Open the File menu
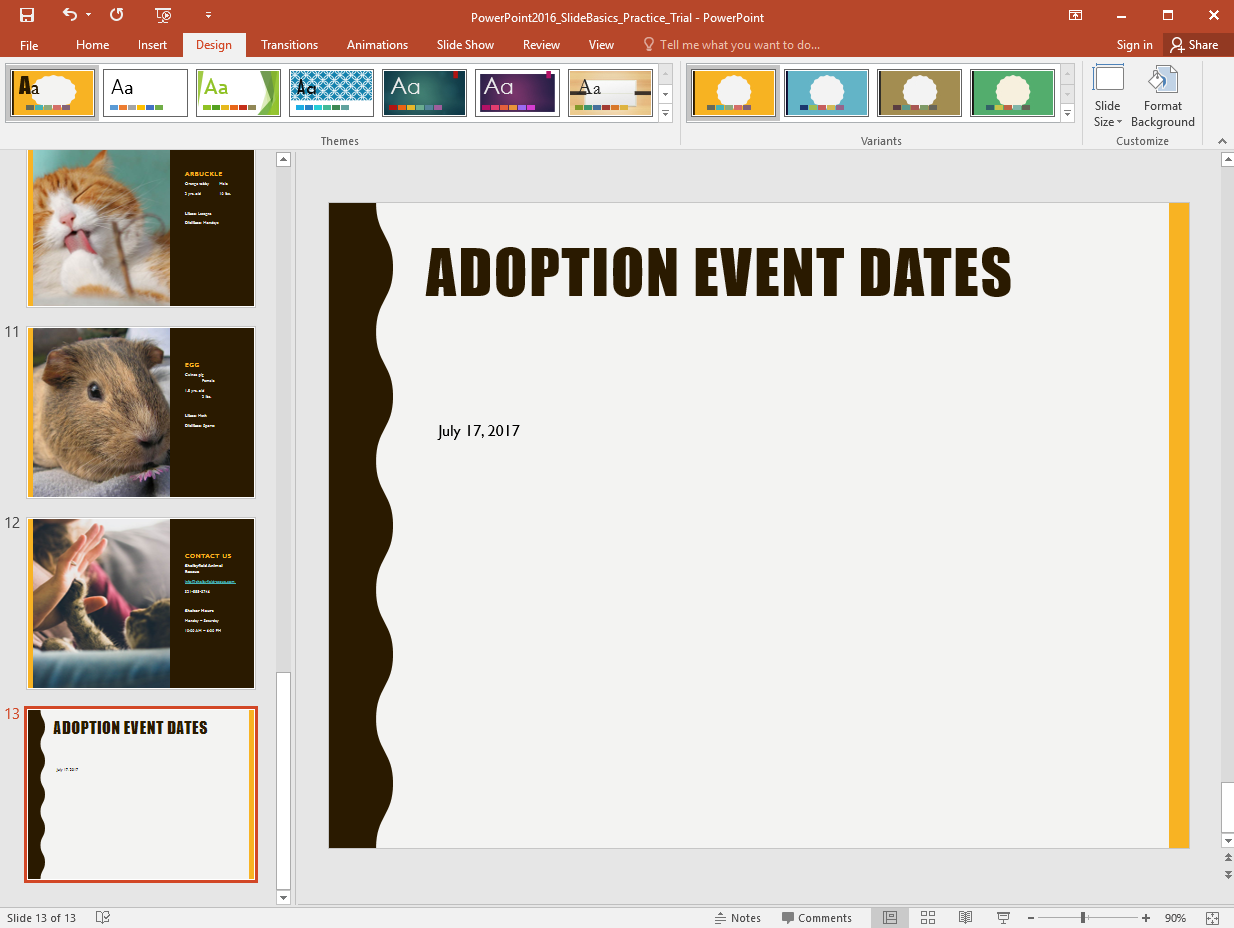Image resolution: width=1234 pixels, height=928 pixels. click(x=29, y=45)
